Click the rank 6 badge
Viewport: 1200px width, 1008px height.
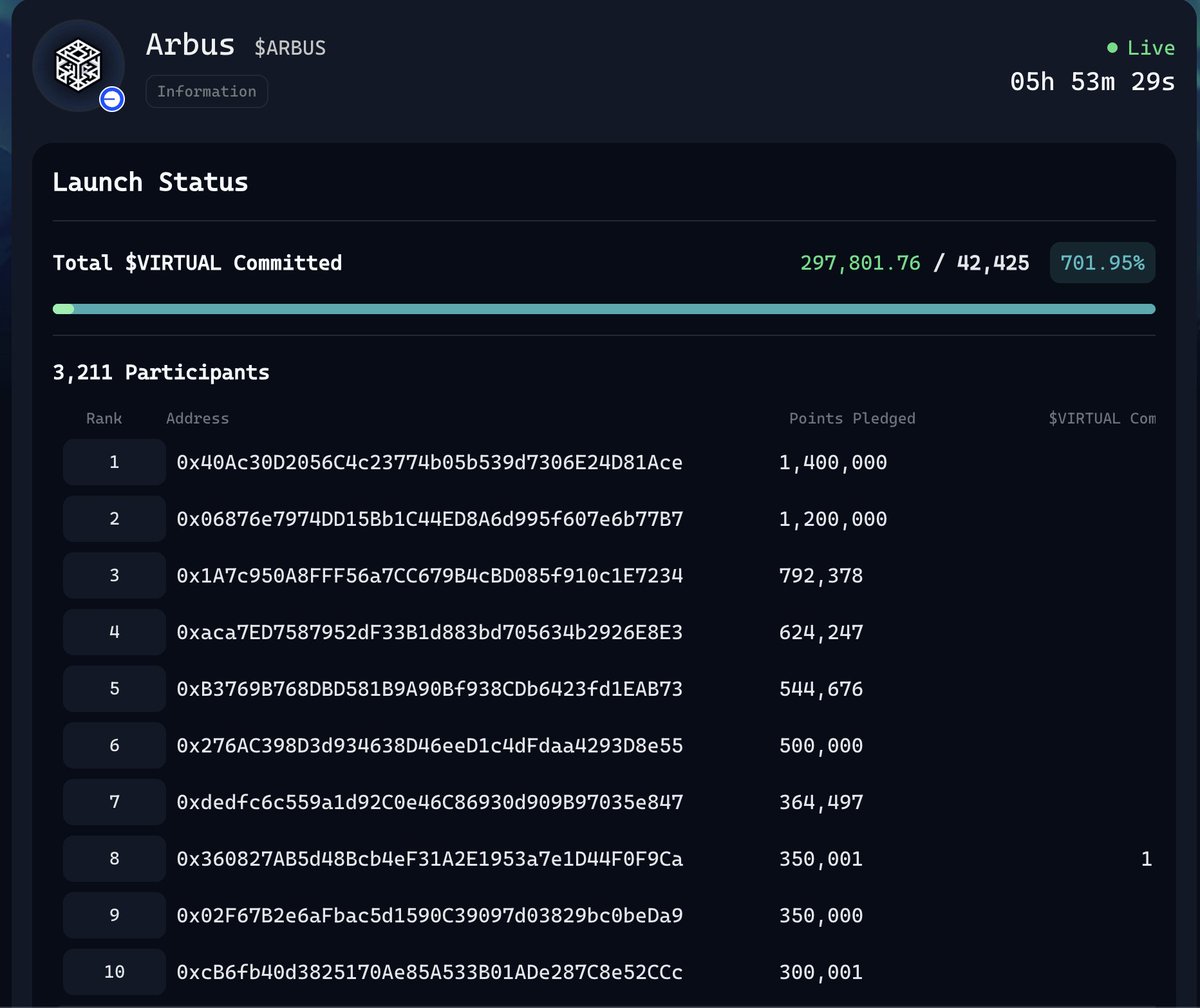click(114, 745)
